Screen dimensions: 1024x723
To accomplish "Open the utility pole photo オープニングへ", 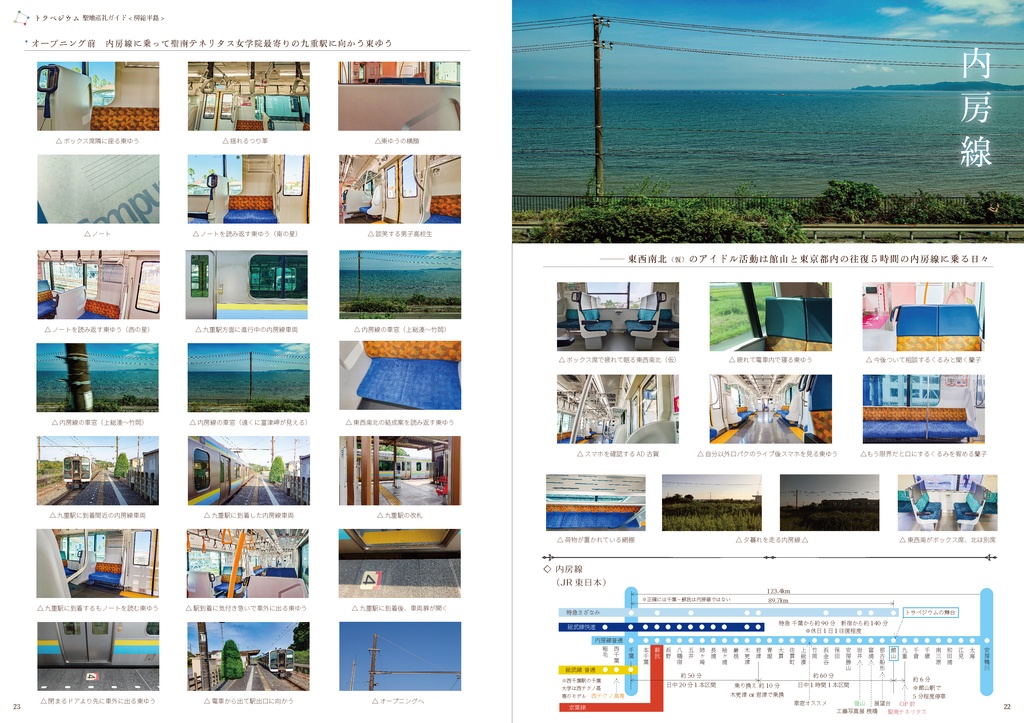I will [400, 656].
